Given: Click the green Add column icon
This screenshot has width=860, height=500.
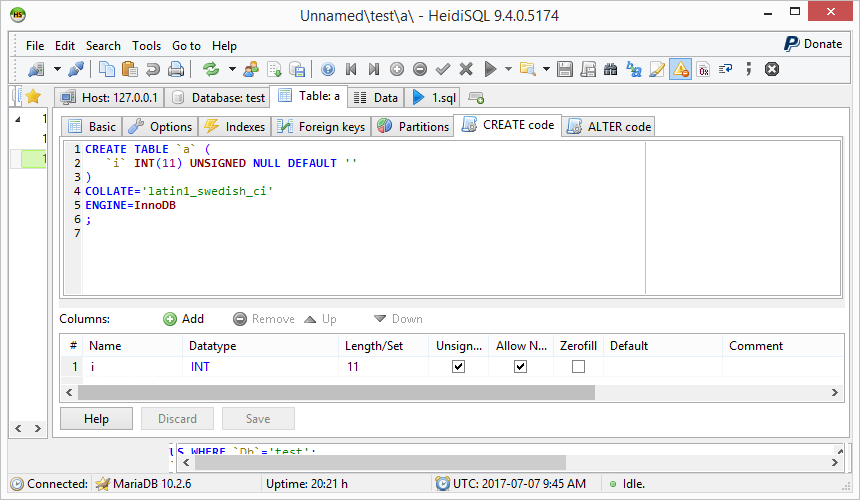Looking at the screenshot, I should point(170,319).
